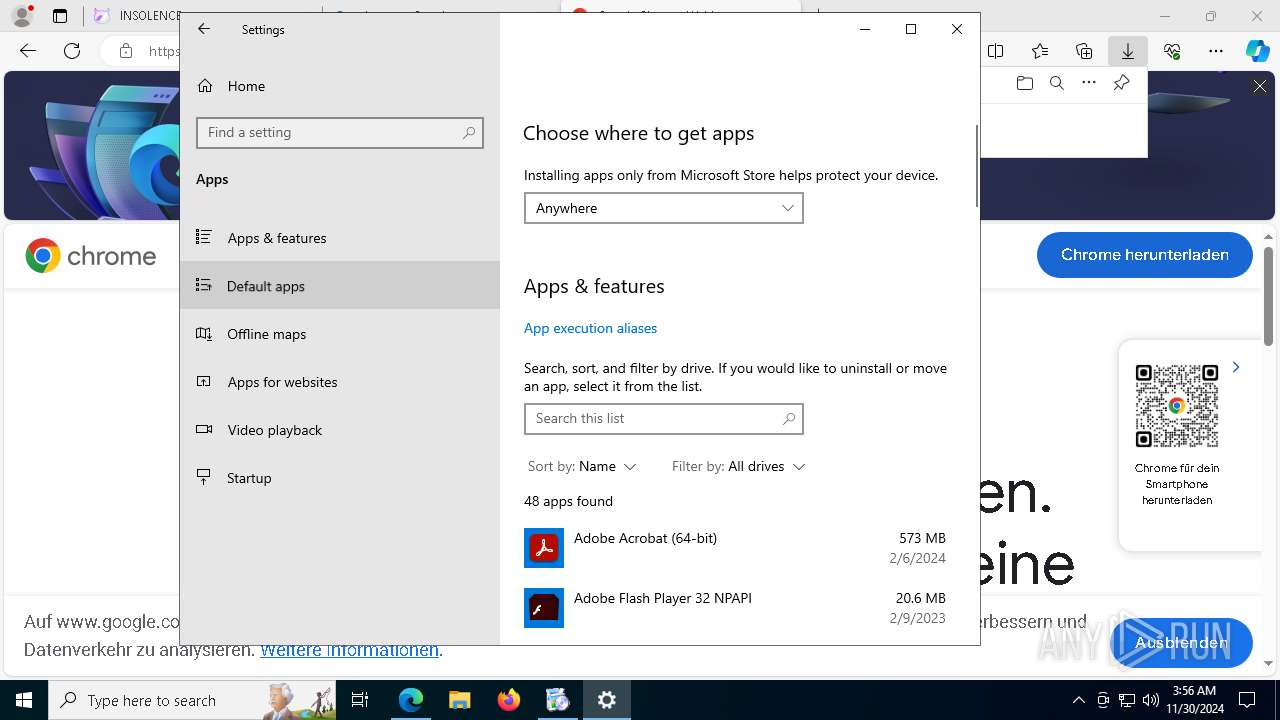Close the Edge promo banner
The width and height of the screenshot is (1280, 720).
pos(1260,87)
